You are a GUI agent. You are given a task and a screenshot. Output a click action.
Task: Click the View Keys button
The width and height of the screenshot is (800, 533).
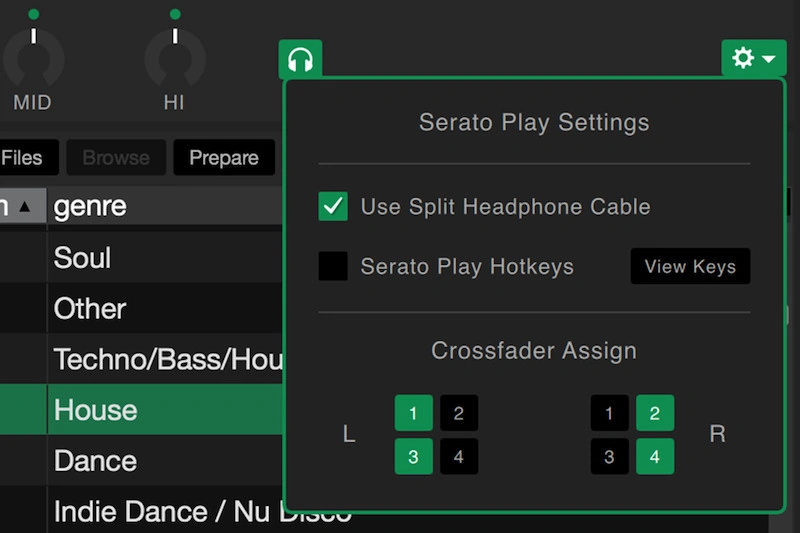pyautogui.click(x=690, y=266)
